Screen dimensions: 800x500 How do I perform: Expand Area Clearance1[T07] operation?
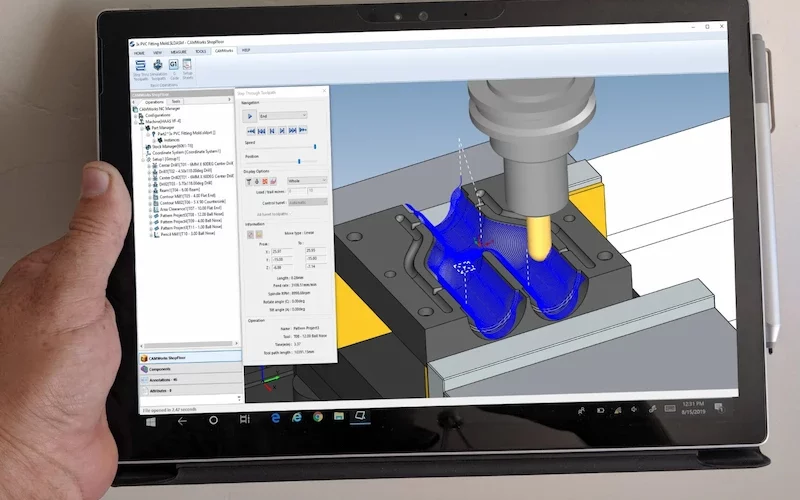(150, 209)
